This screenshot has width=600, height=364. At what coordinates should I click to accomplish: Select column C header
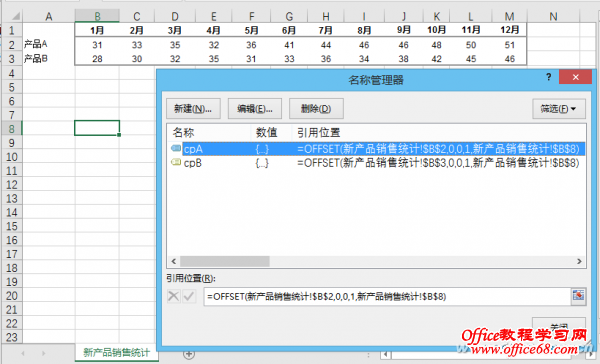[x=137, y=16]
